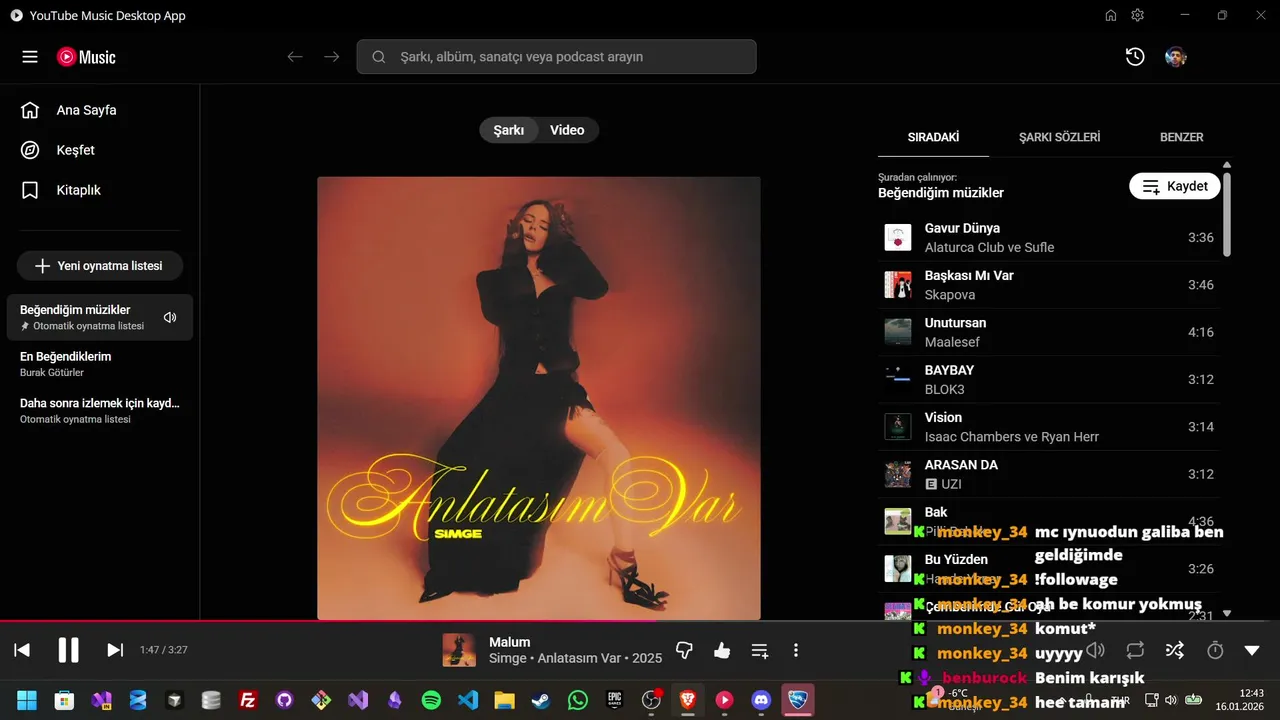Open the hamburger guide menu
This screenshot has height=720, width=1280.
click(30, 57)
